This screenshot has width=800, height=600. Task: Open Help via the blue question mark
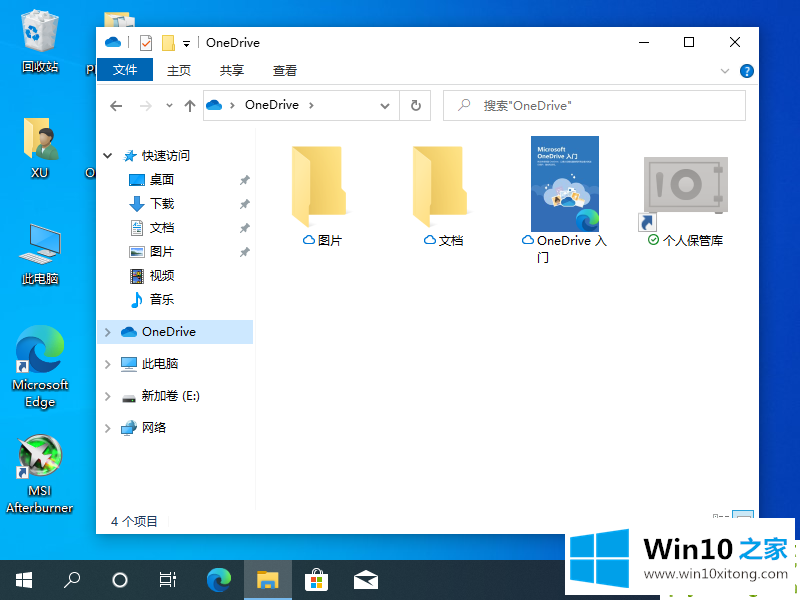tap(746, 71)
